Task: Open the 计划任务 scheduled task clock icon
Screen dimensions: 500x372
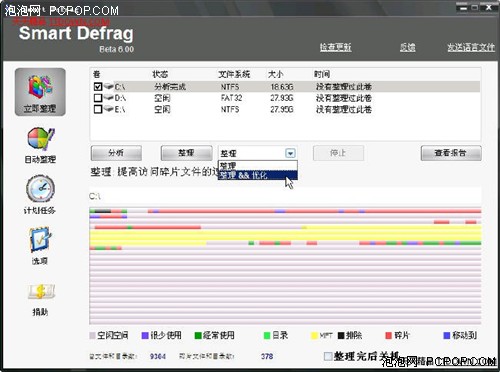Action: coord(40,189)
